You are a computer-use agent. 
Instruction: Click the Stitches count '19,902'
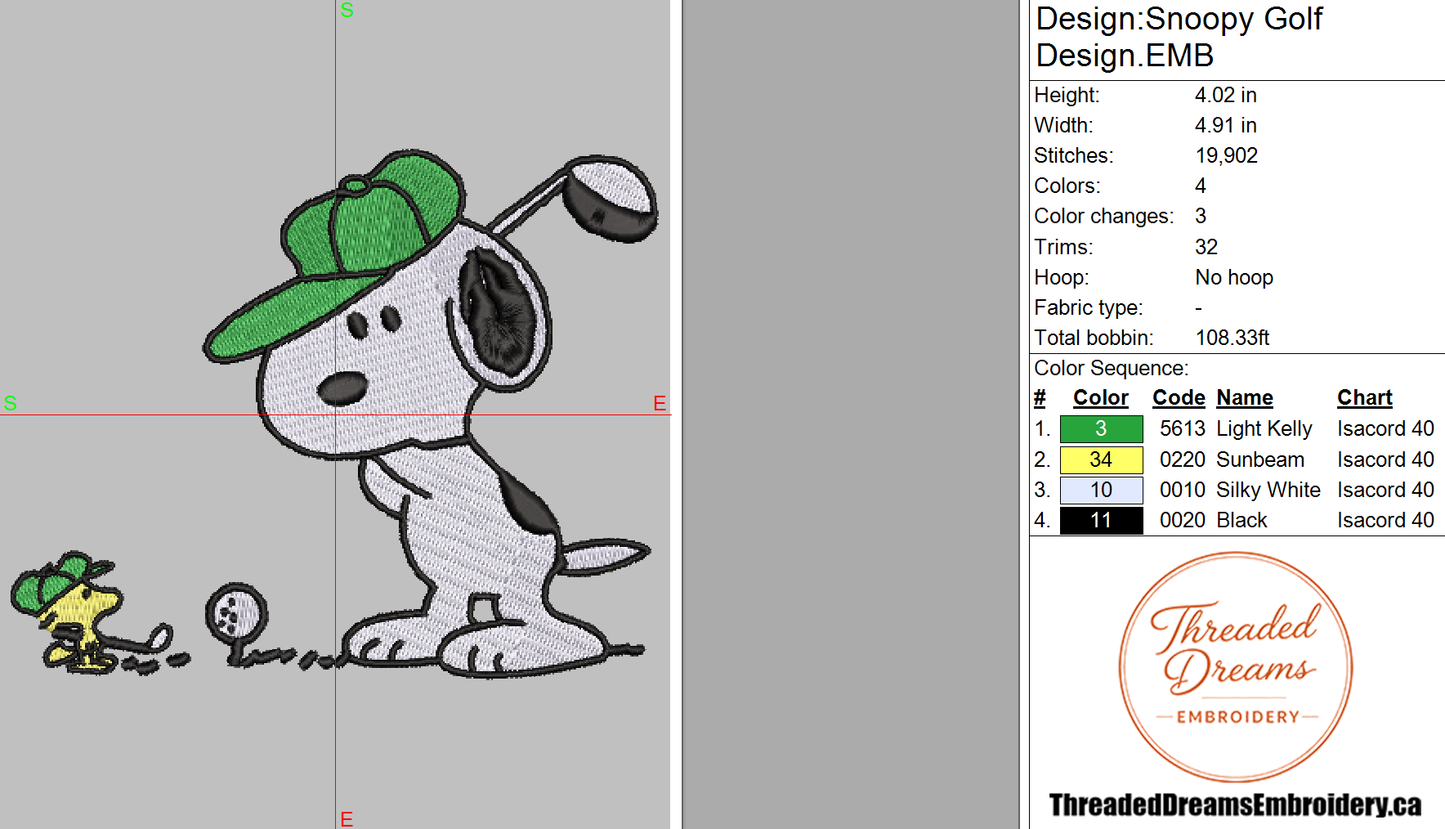(x=1226, y=156)
